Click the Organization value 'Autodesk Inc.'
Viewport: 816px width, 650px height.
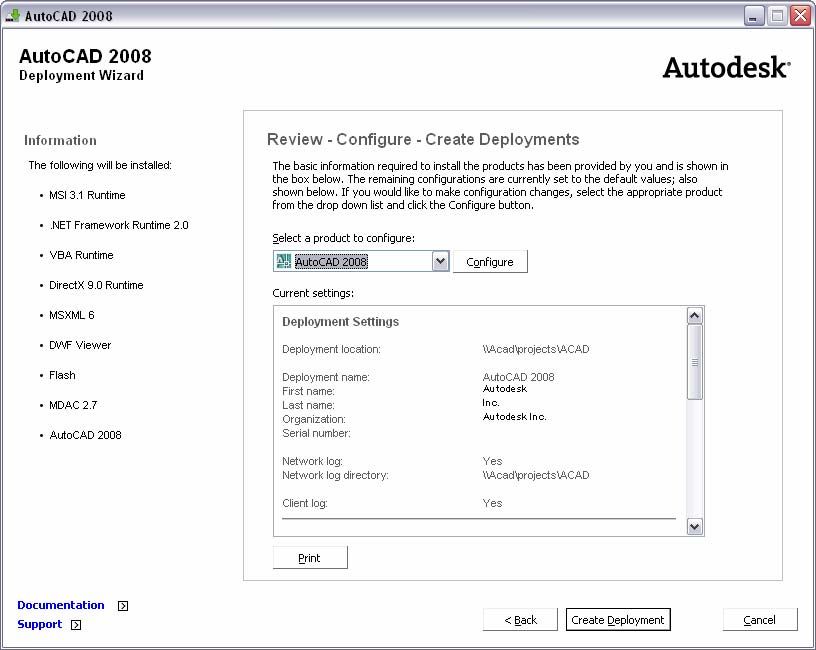tap(514, 417)
